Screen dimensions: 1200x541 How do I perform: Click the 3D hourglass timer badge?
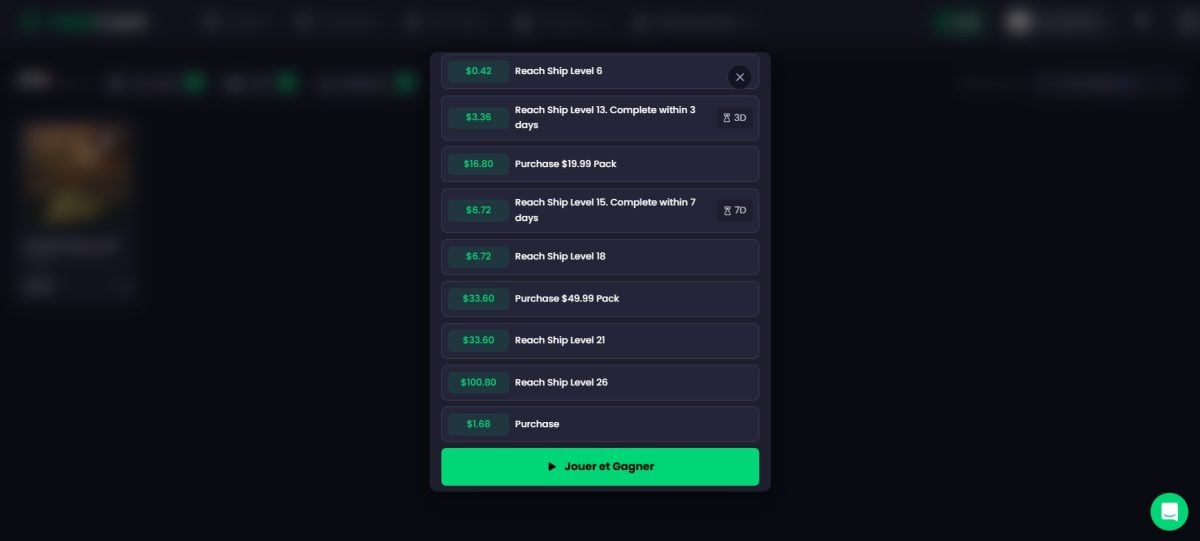click(x=735, y=118)
